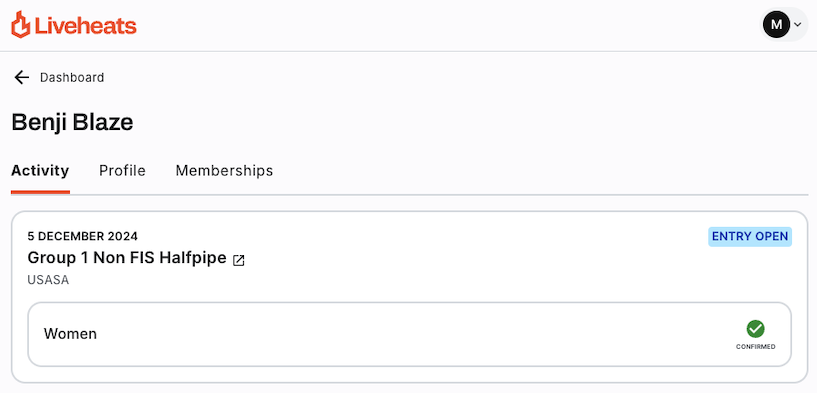The height and width of the screenshot is (393, 817).
Task: Click the Liveheats flame logo icon
Action: [21, 24]
